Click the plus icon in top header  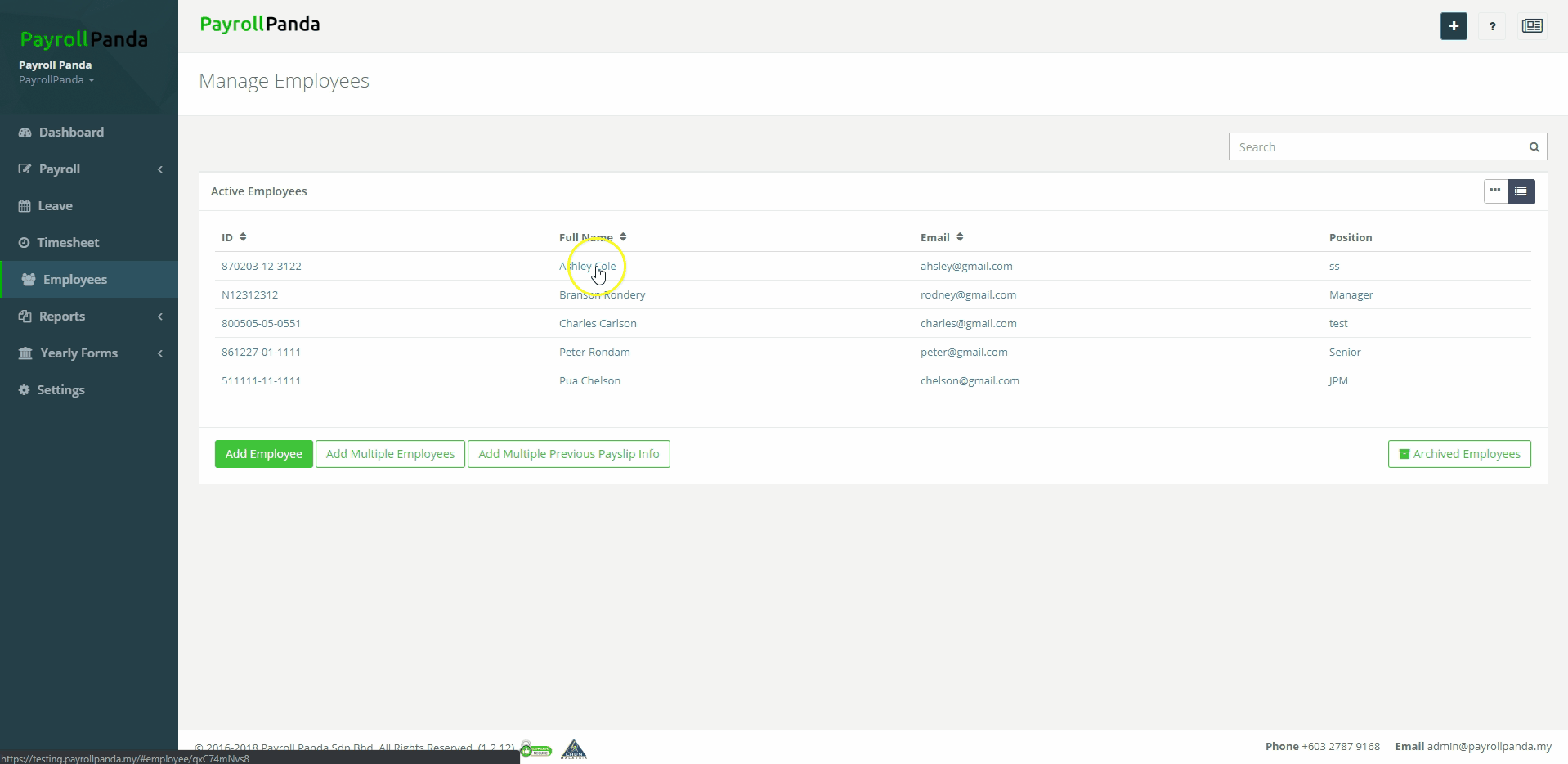1454,26
